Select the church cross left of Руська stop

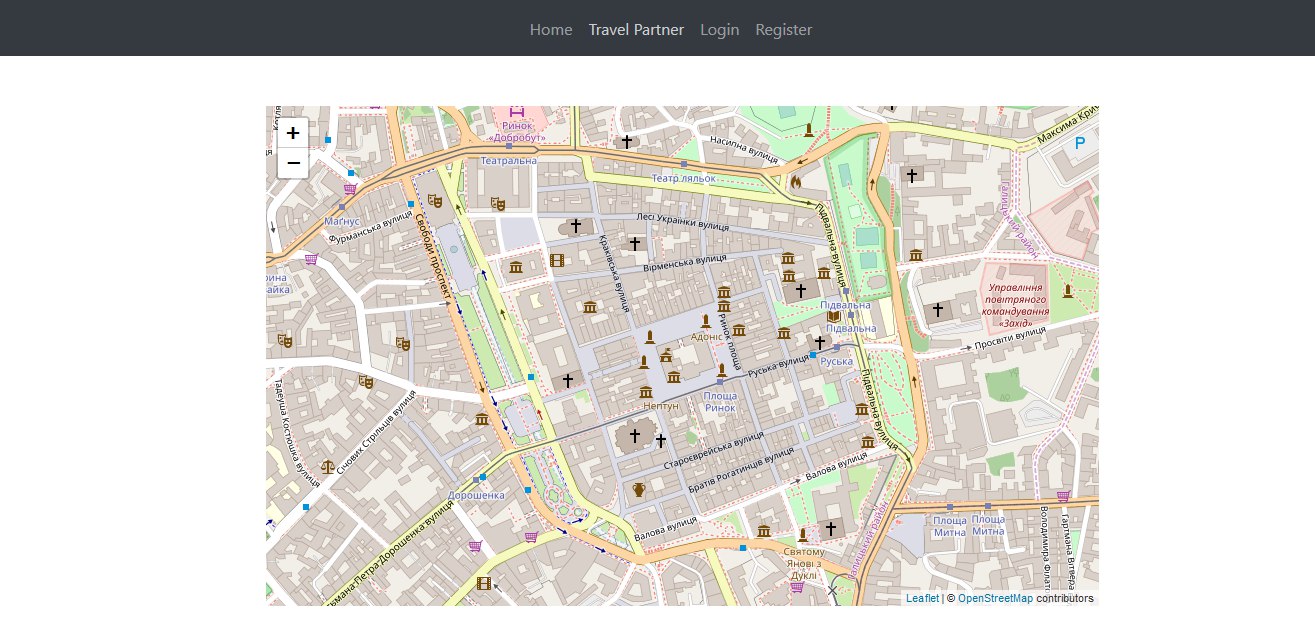coord(819,342)
